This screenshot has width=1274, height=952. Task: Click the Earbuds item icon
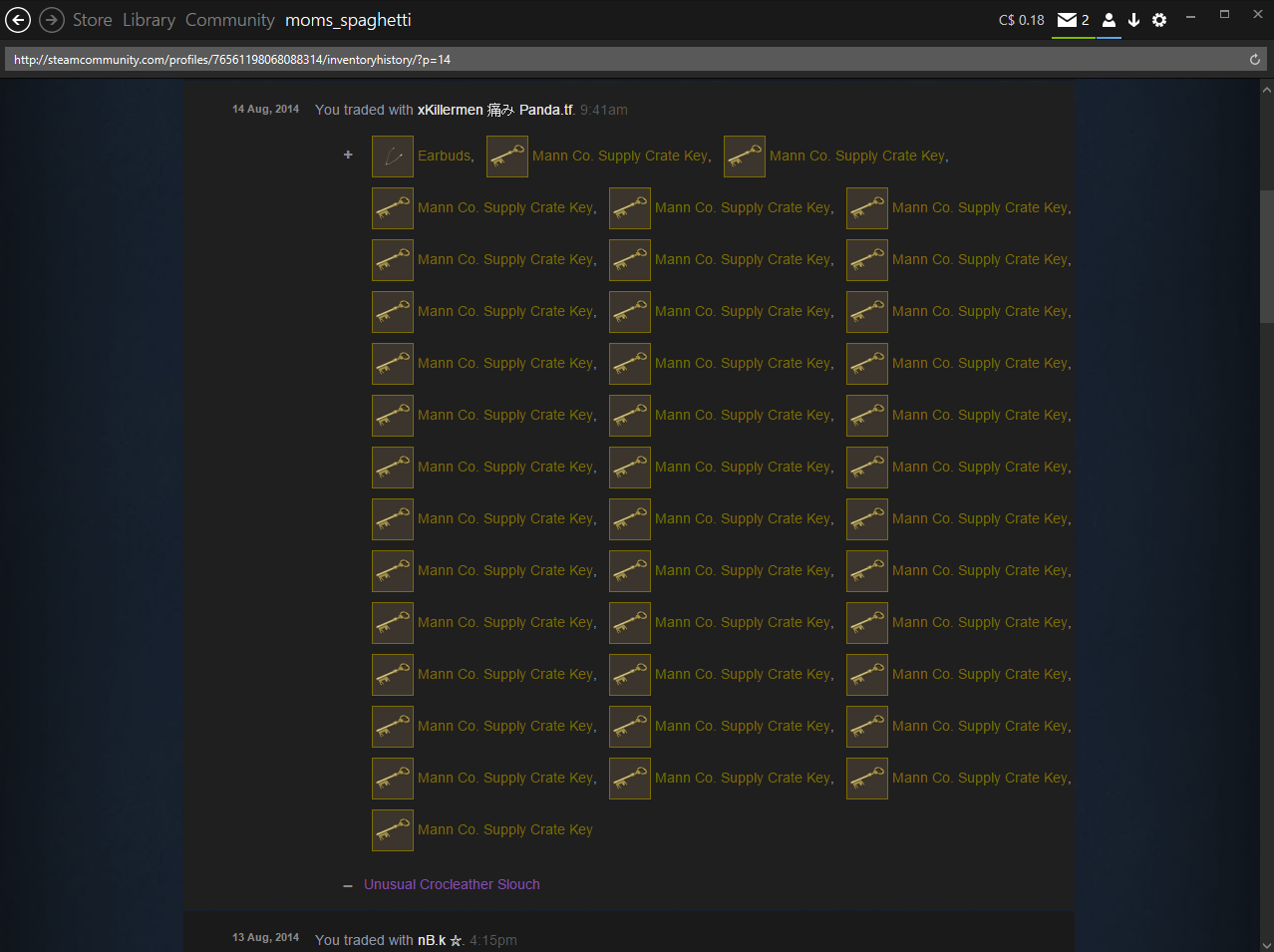393,157
